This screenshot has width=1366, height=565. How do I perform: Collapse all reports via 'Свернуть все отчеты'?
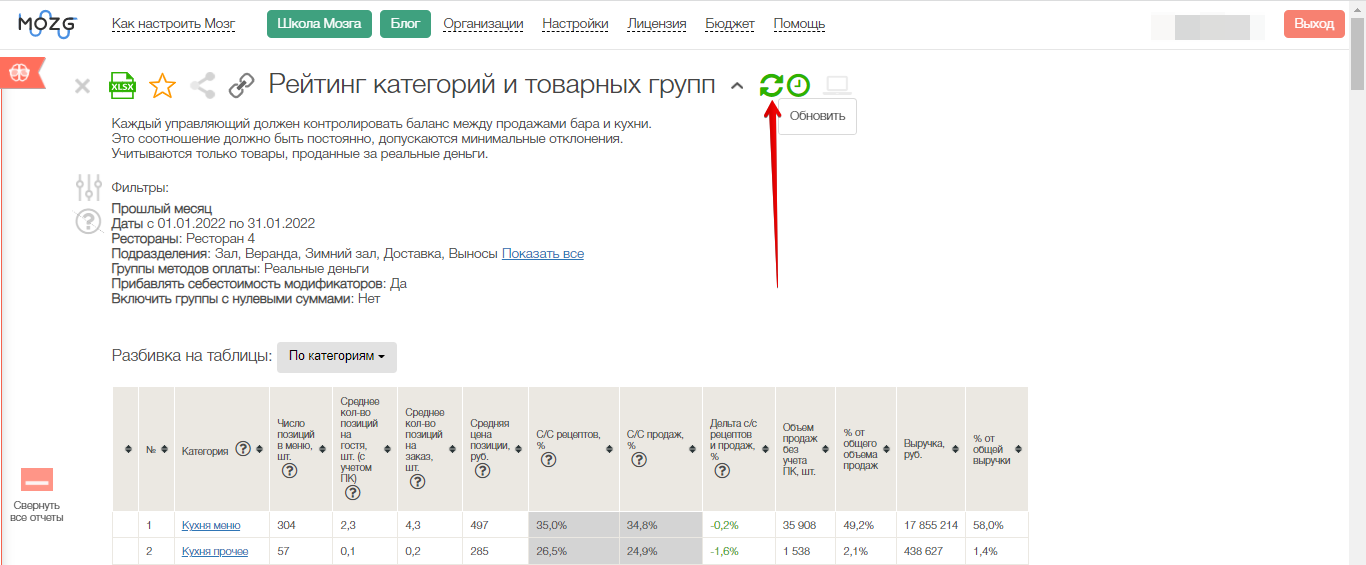coord(37,497)
